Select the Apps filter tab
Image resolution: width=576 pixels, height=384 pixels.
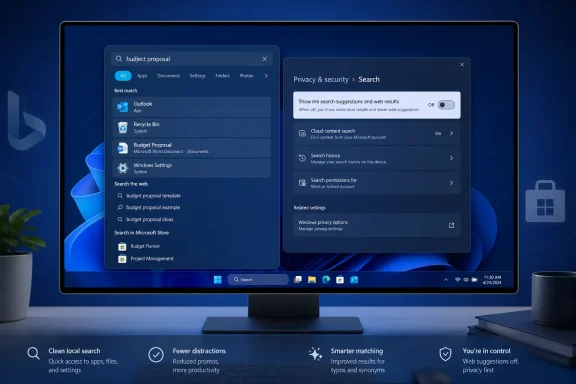pos(142,76)
